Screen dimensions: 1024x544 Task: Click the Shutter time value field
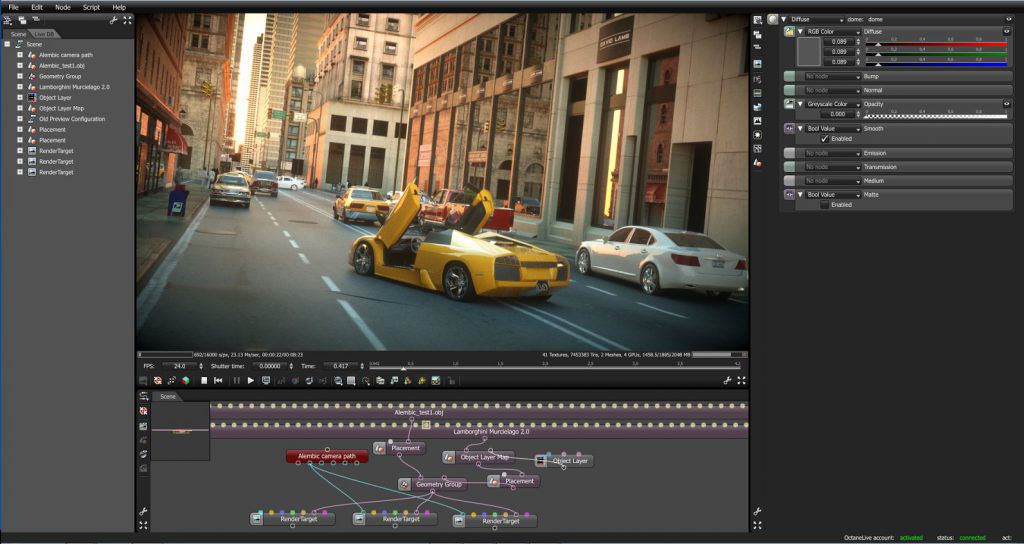270,366
